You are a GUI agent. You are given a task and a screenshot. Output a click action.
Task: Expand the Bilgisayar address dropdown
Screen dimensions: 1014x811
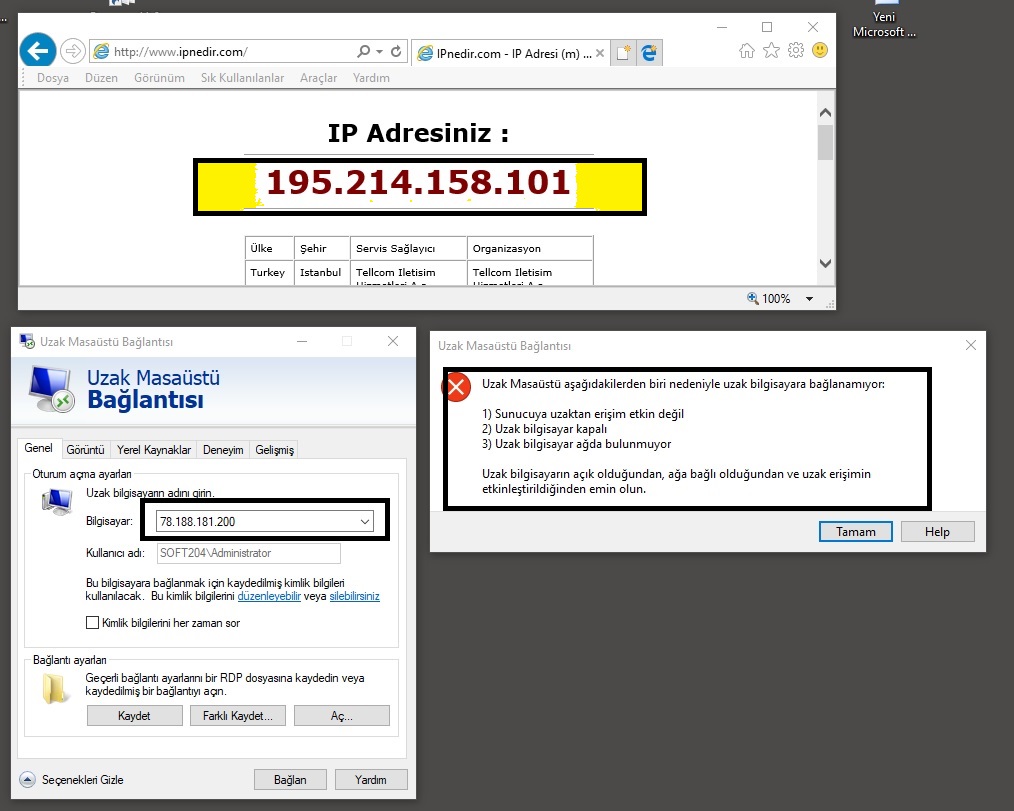tap(364, 521)
